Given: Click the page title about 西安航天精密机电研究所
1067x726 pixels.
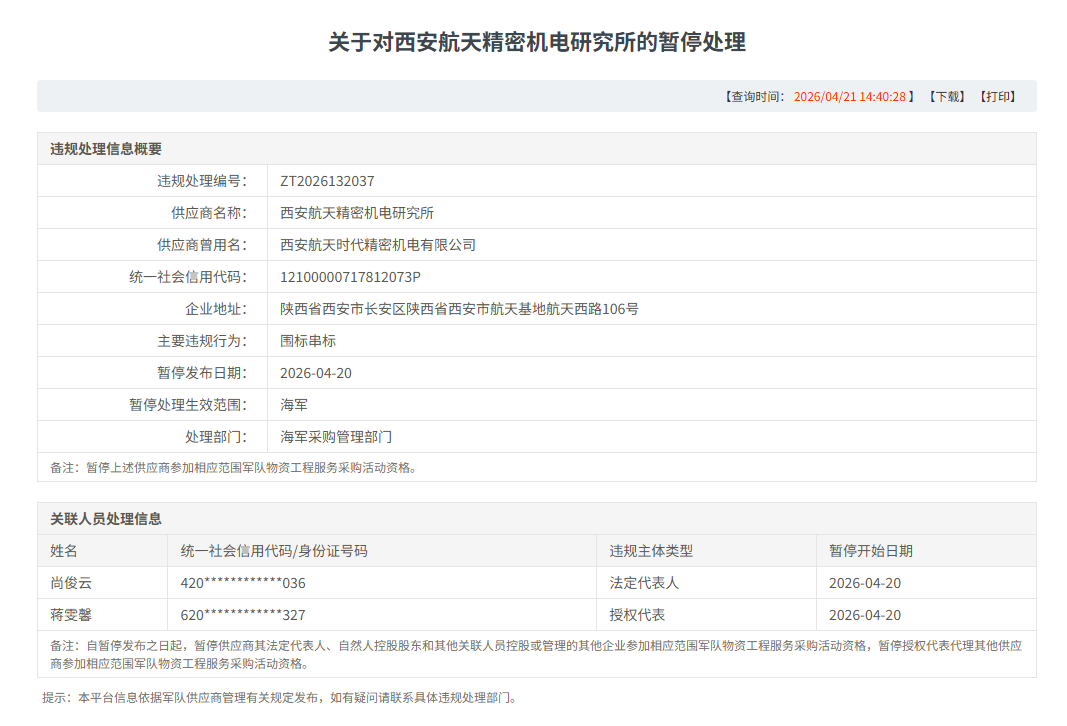Looking at the screenshot, I should click(x=537, y=43).
